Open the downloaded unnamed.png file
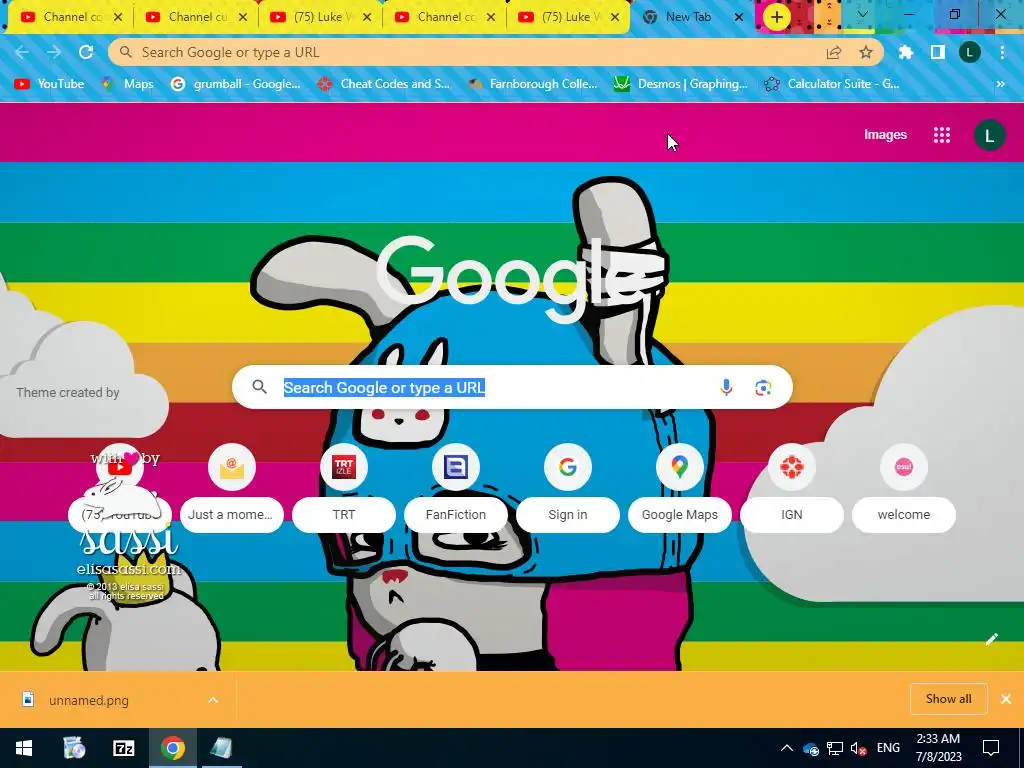 click(x=88, y=700)
